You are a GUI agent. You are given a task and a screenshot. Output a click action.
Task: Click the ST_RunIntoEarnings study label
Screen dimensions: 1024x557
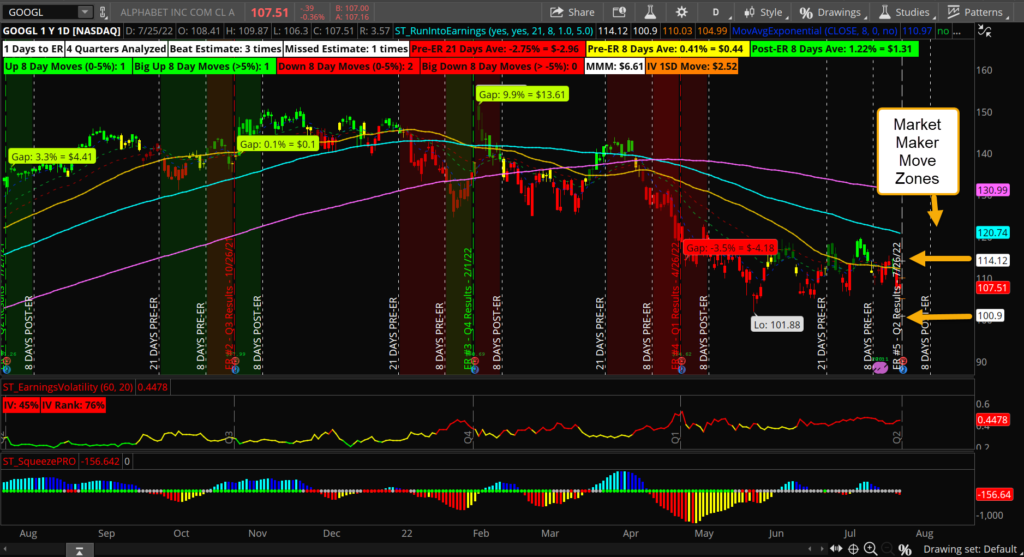tap(494, 31)
